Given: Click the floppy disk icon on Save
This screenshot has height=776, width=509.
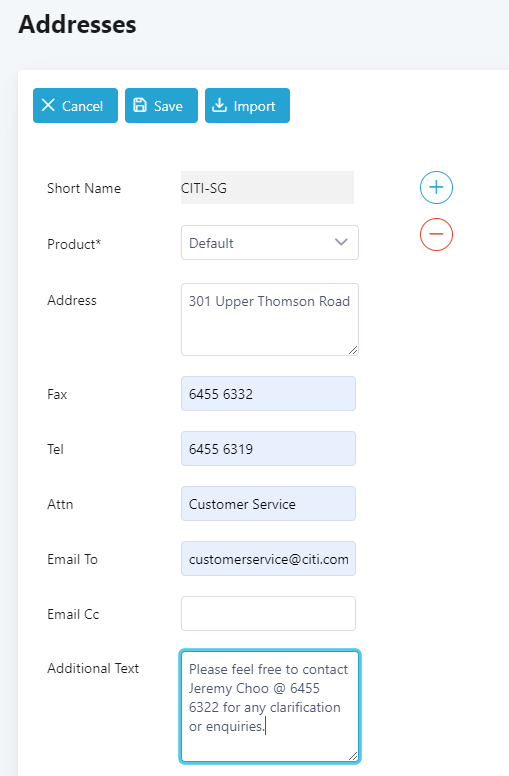Looking at the screenshot, I should 140,105.
